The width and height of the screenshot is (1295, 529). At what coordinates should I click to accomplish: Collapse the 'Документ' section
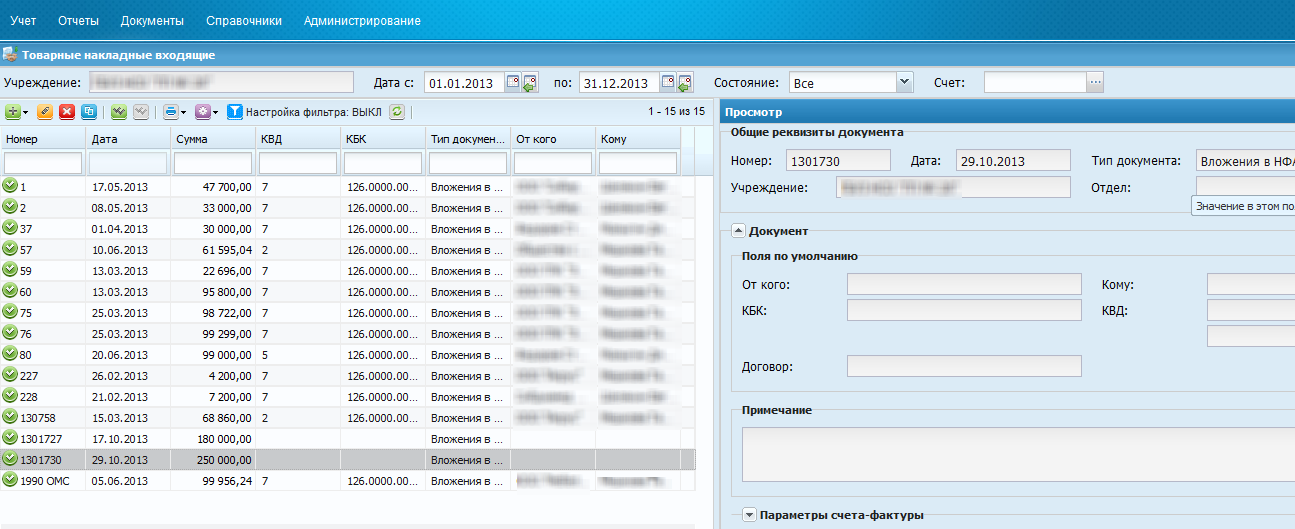coord(738,231)
